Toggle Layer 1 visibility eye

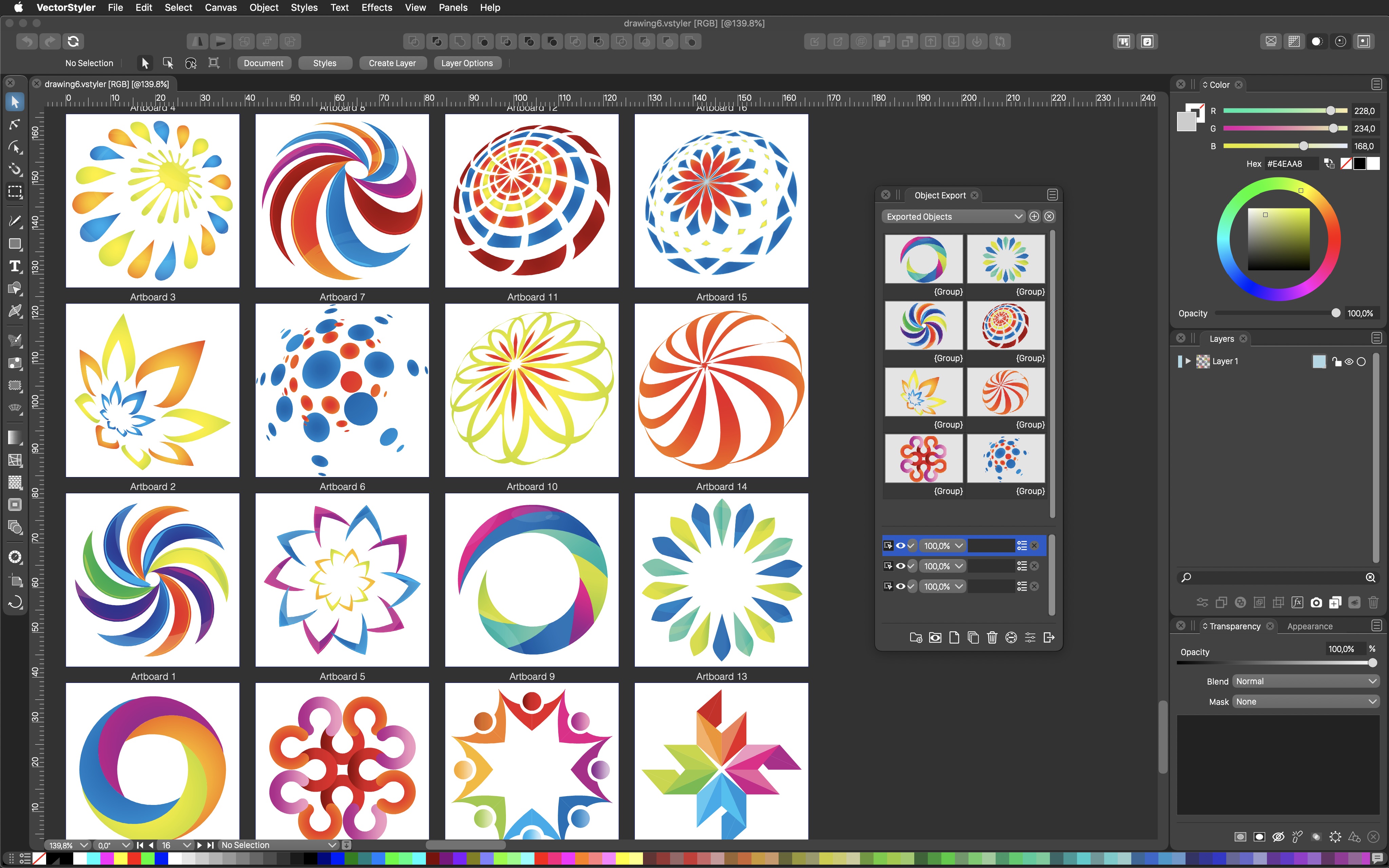pos(1349,362)
